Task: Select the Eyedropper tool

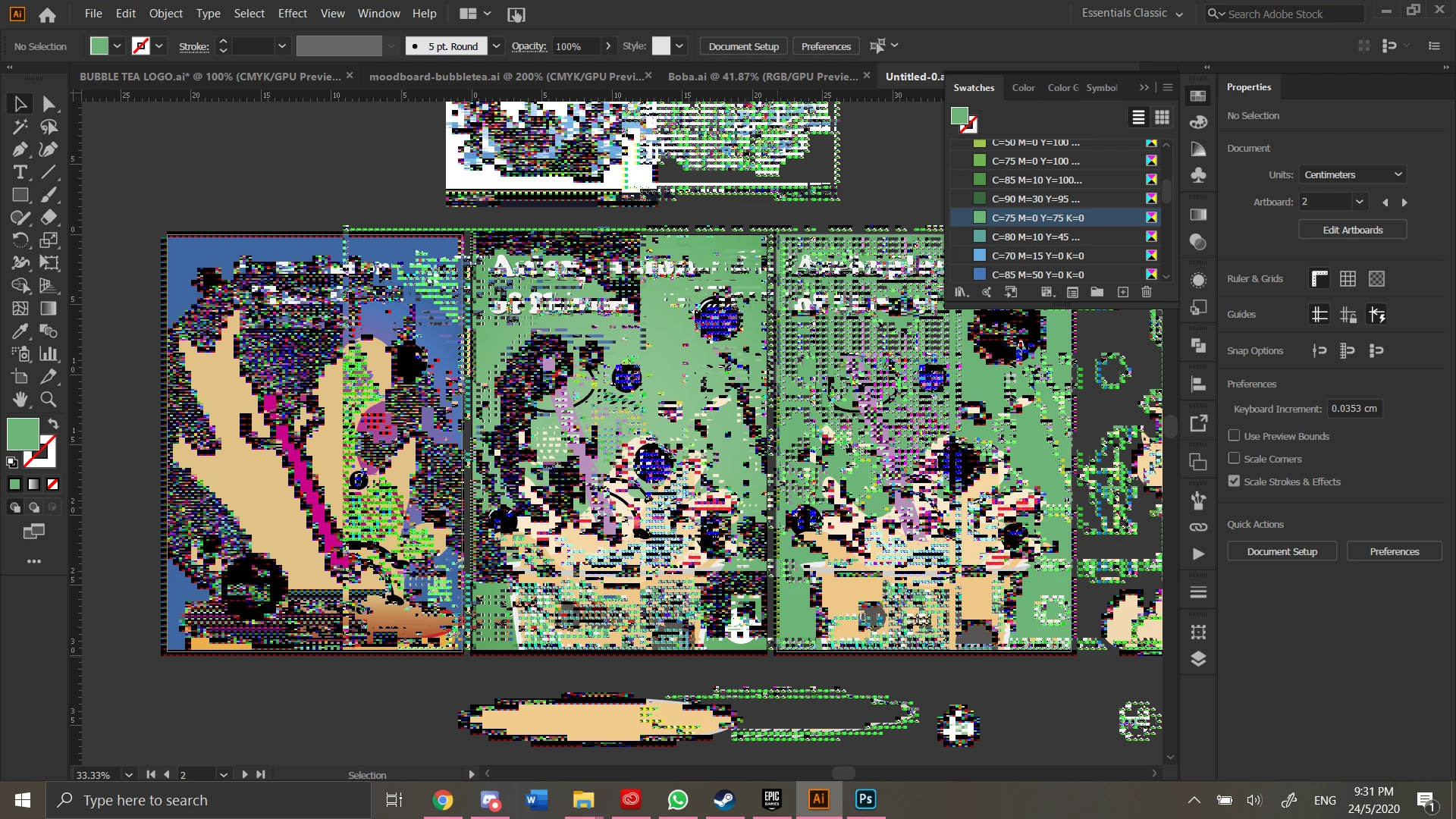Action: point(20,331)
